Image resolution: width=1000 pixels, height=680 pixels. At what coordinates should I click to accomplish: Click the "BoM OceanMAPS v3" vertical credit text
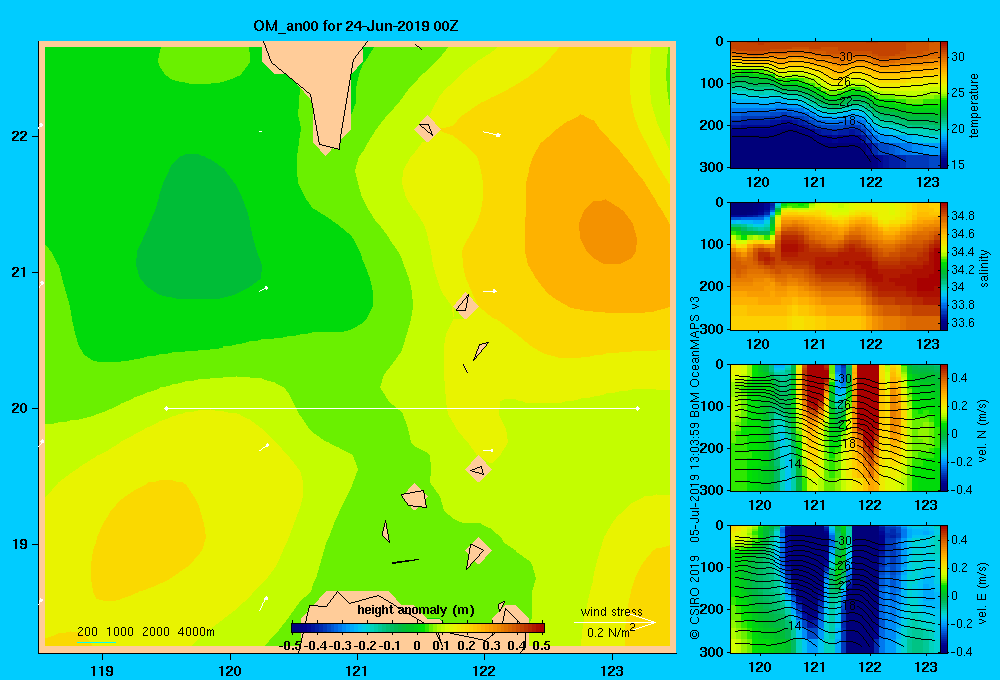(695, 357)
